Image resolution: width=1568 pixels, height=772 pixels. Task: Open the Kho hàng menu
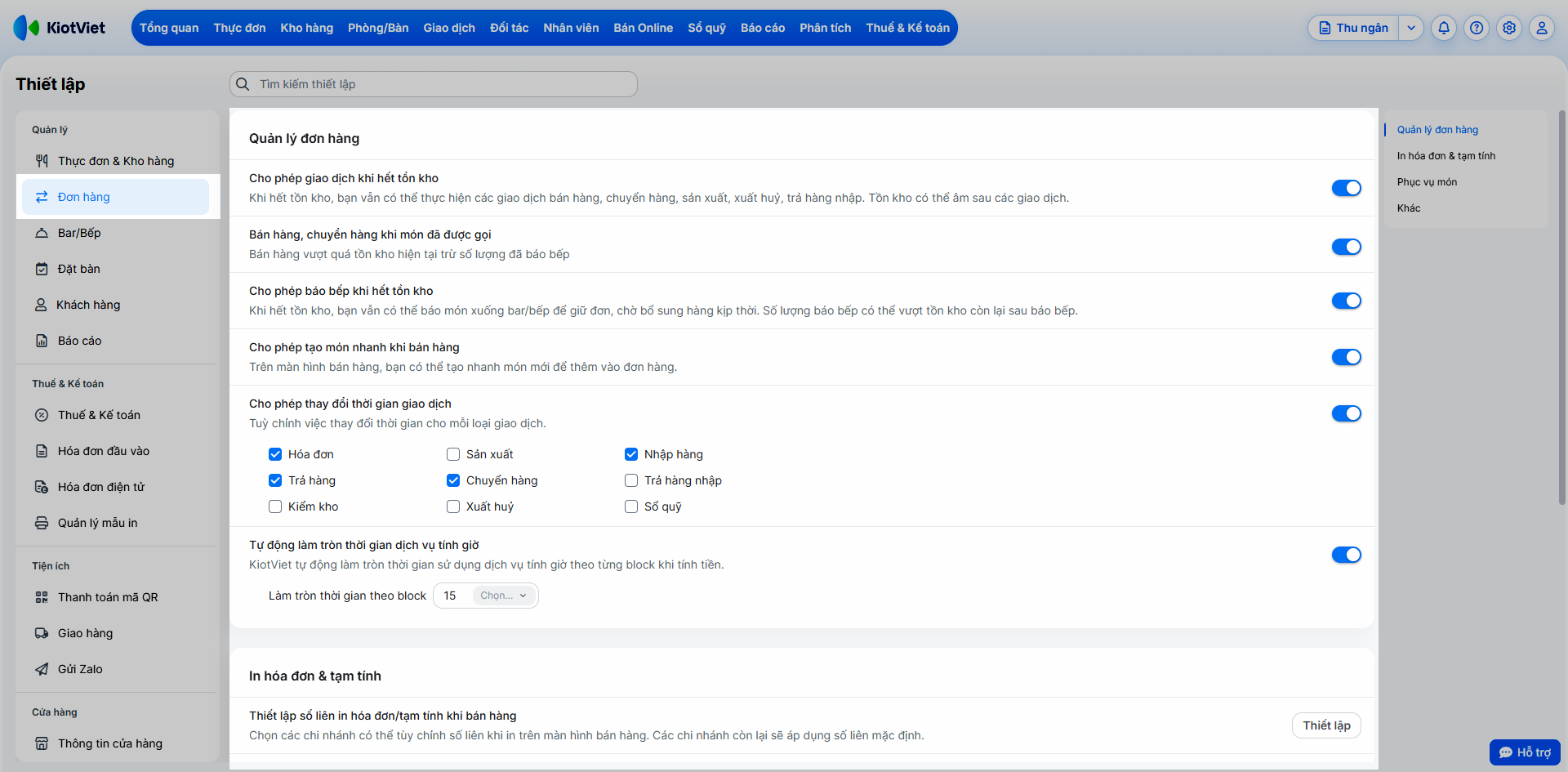coord(307,28)
